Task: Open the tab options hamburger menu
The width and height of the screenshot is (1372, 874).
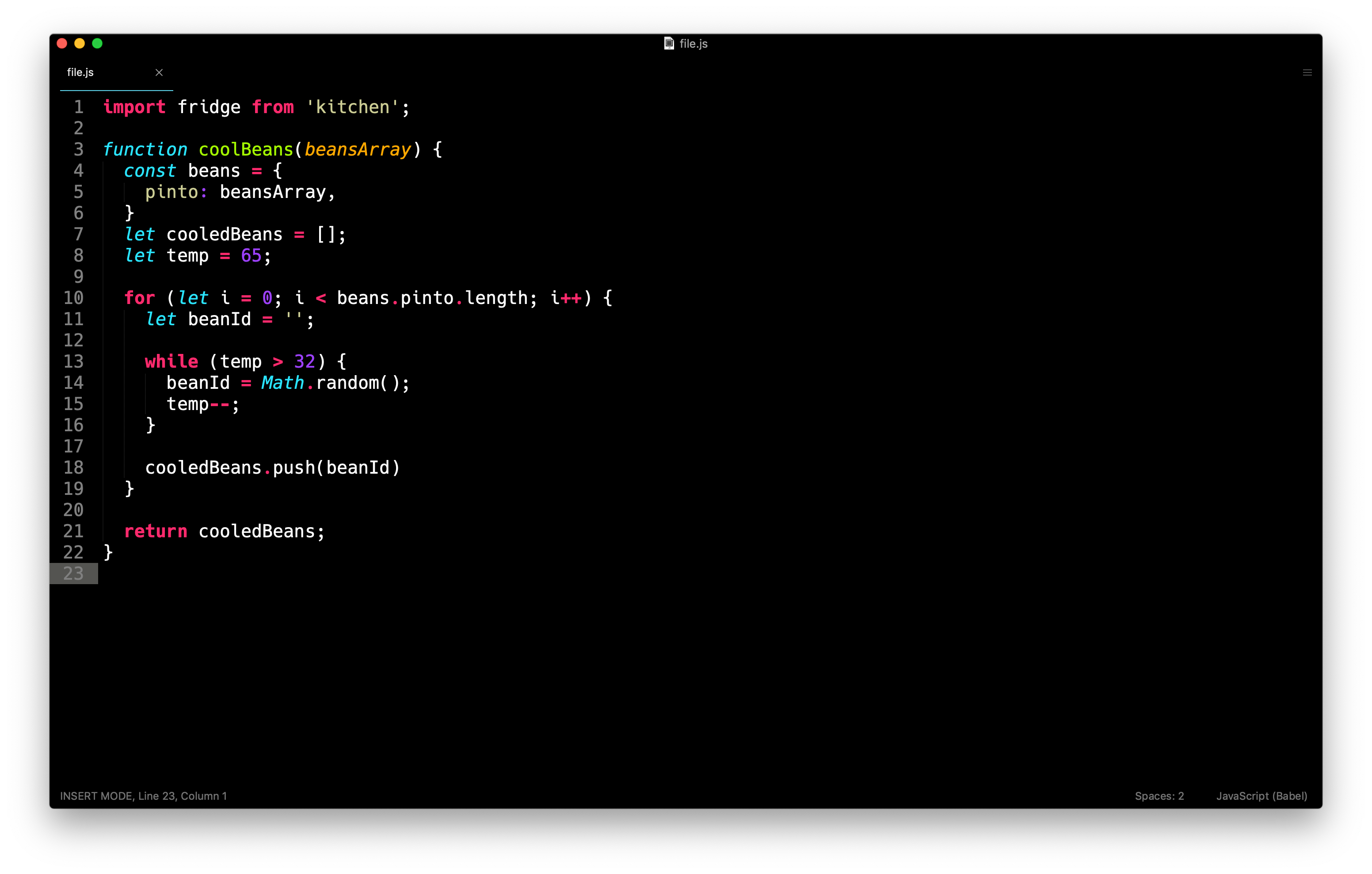Action: pyautogui.click(x=1307, y=72)
